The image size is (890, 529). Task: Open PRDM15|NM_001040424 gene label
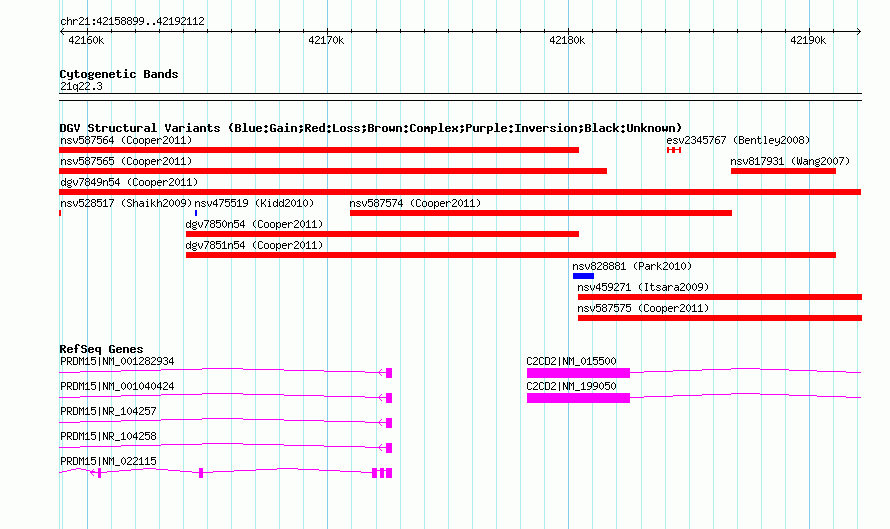point(117,386)
